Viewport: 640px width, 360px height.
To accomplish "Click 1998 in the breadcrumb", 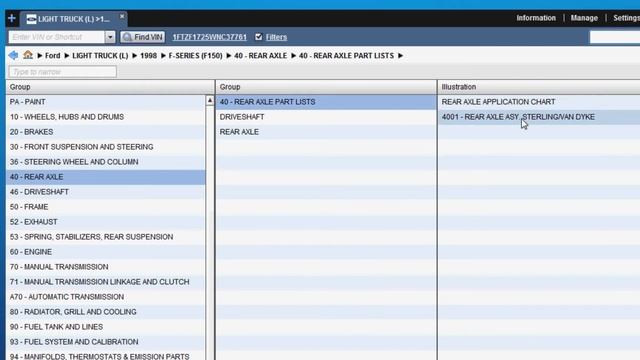I will click(148, 56).
